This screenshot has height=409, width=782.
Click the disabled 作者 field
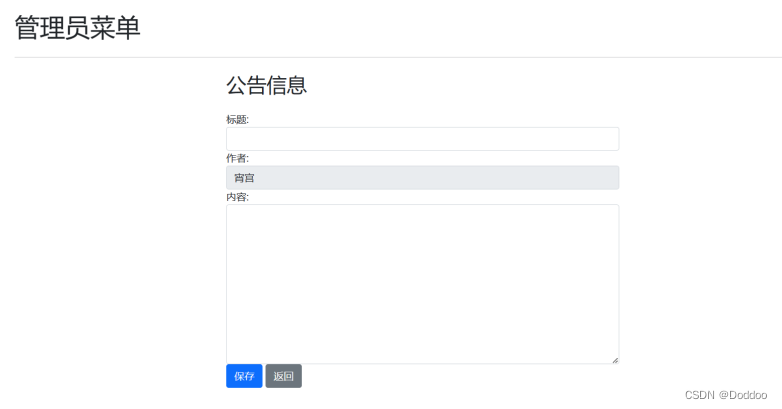tap(422, 178)
